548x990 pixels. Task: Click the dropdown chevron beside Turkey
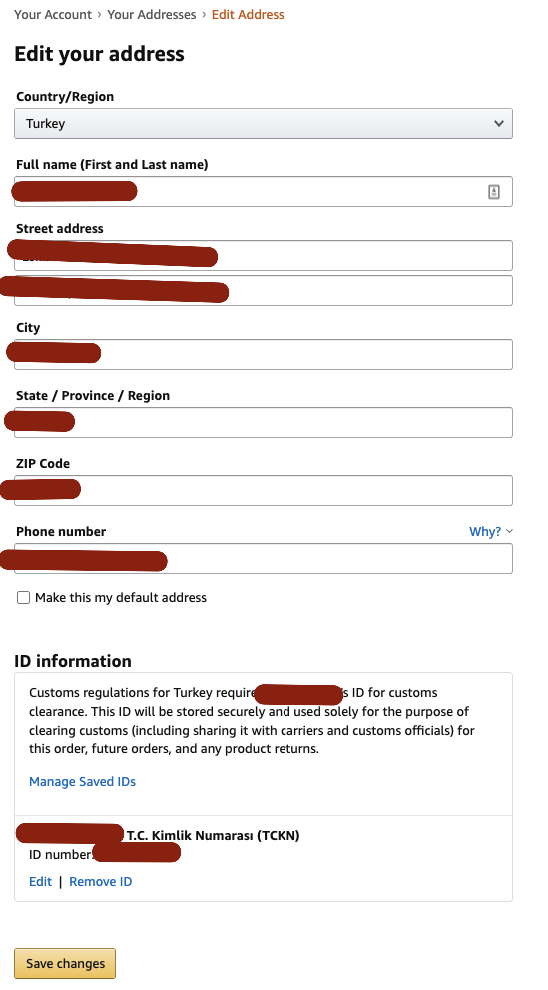[x=499, y=124]
